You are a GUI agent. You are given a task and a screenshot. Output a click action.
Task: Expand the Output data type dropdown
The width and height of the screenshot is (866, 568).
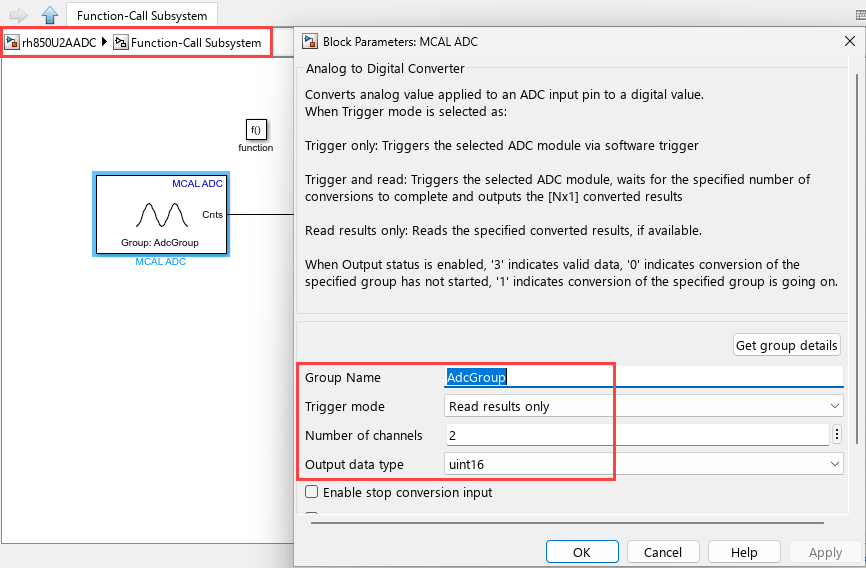[643, 464]
